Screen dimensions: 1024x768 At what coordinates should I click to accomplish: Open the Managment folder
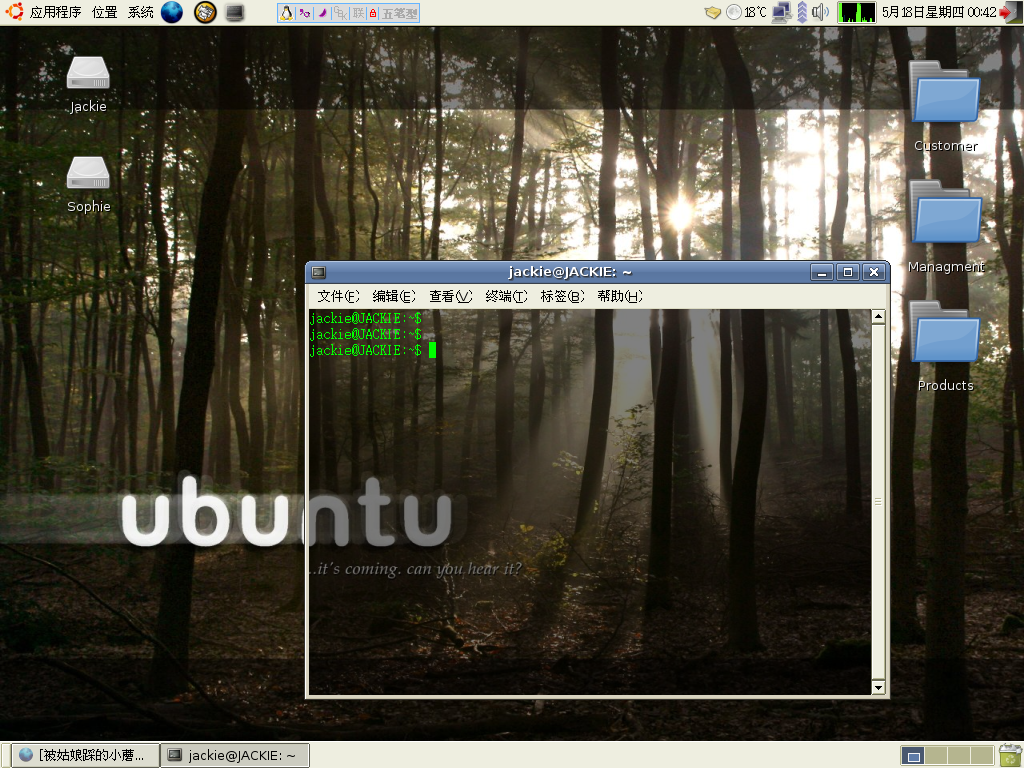click(946, 227)
